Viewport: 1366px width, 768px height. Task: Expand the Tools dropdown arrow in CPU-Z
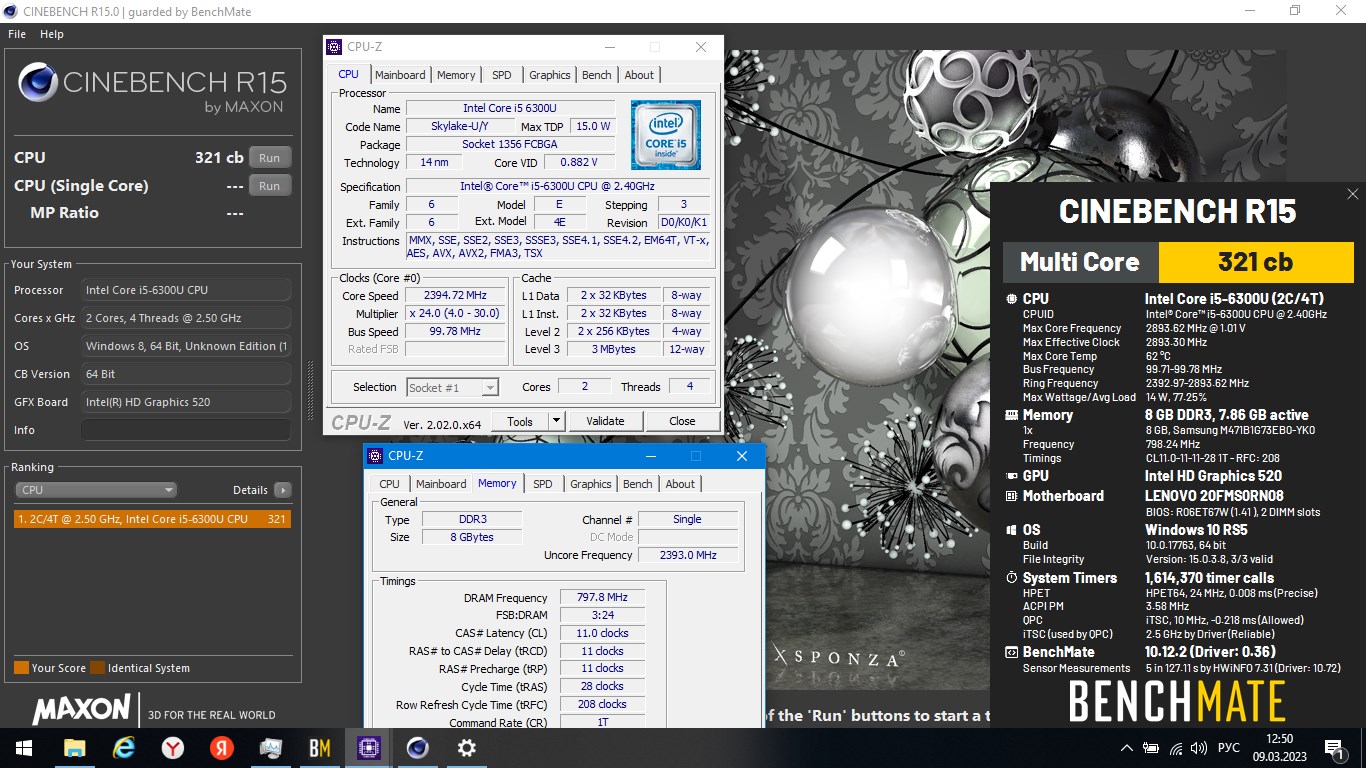click(556, 421)
